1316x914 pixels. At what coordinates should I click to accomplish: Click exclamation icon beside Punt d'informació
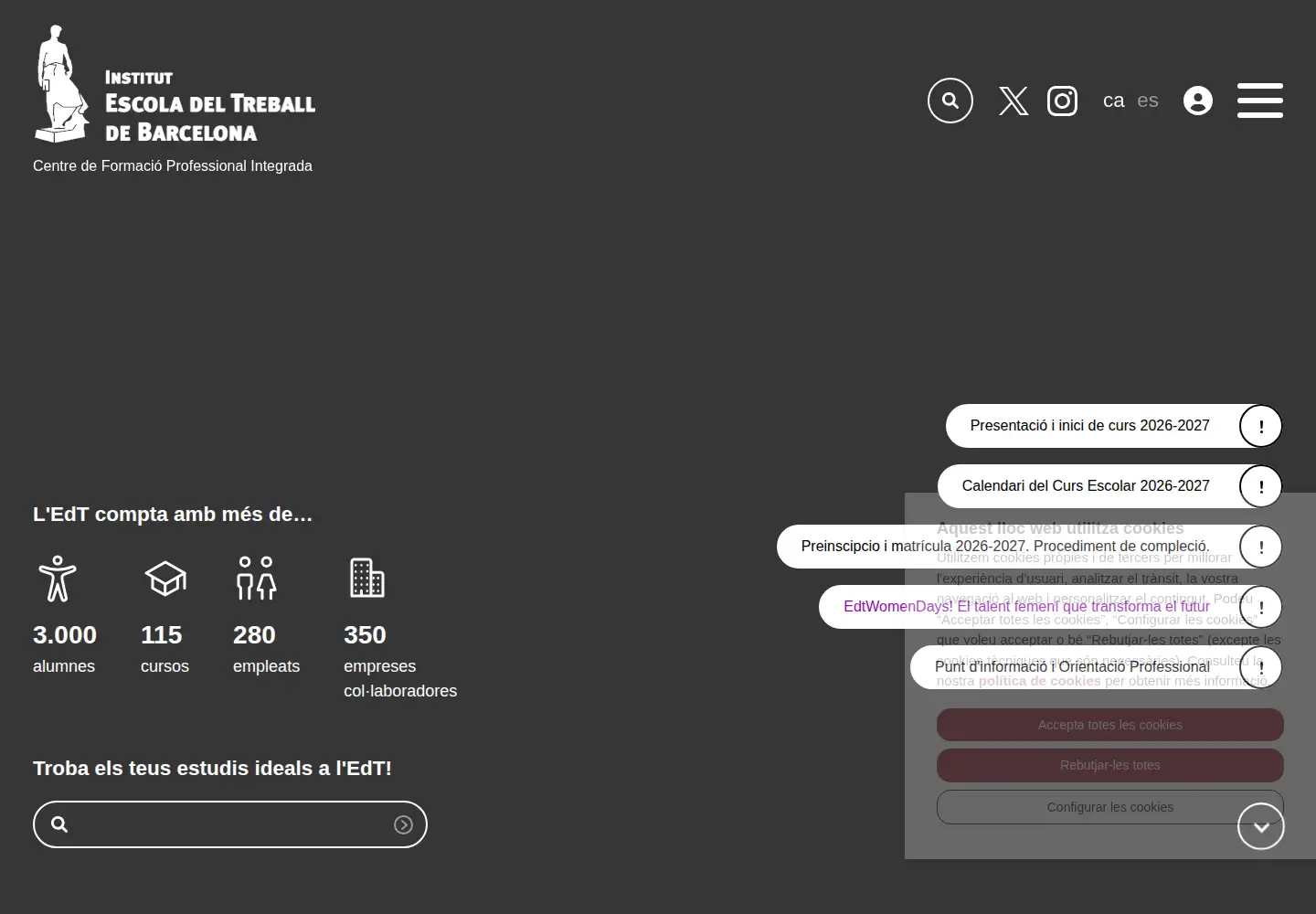pyautogui.click(x=1261, y=667)
